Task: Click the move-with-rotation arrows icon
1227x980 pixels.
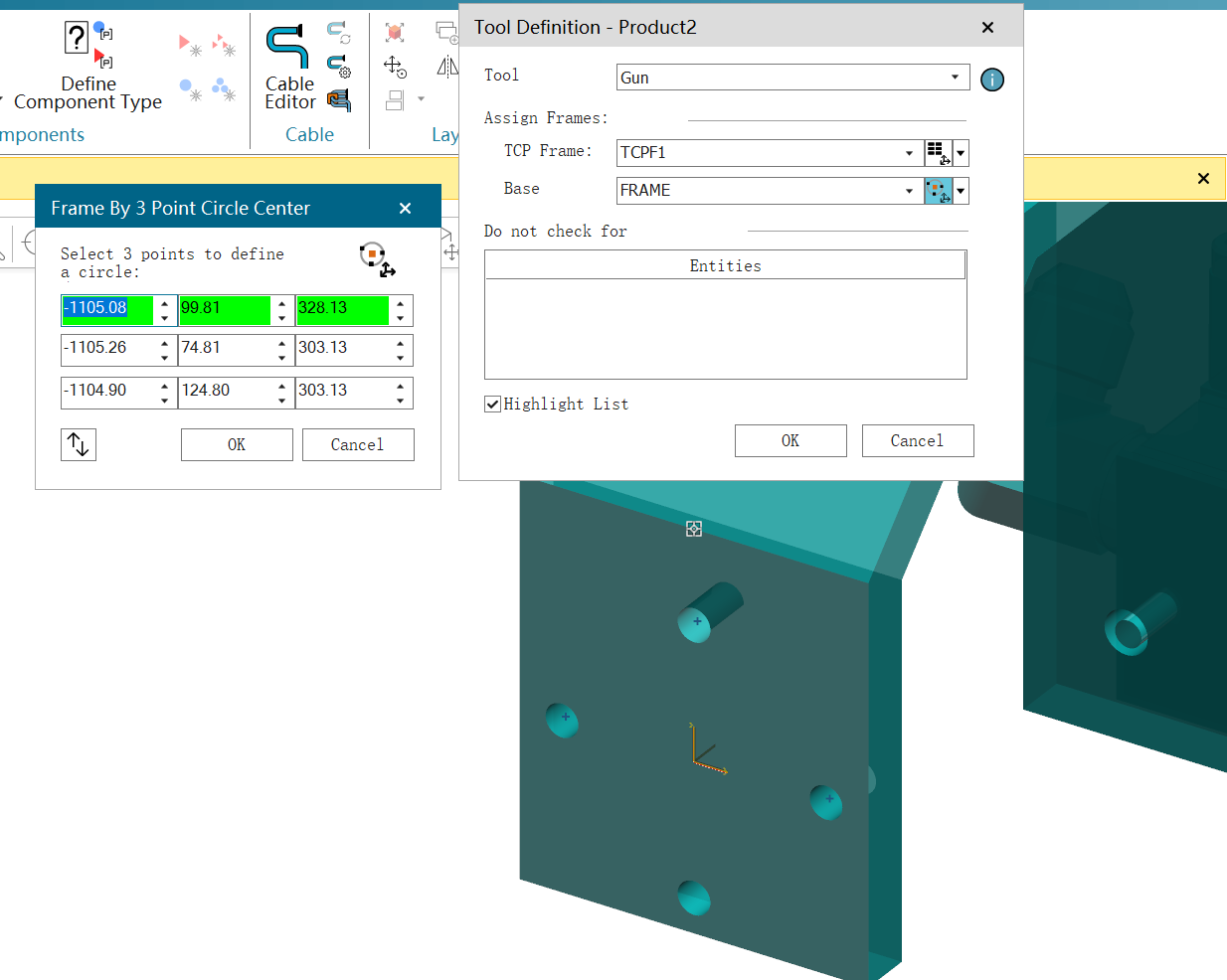Action: click(x=395, y=67)
